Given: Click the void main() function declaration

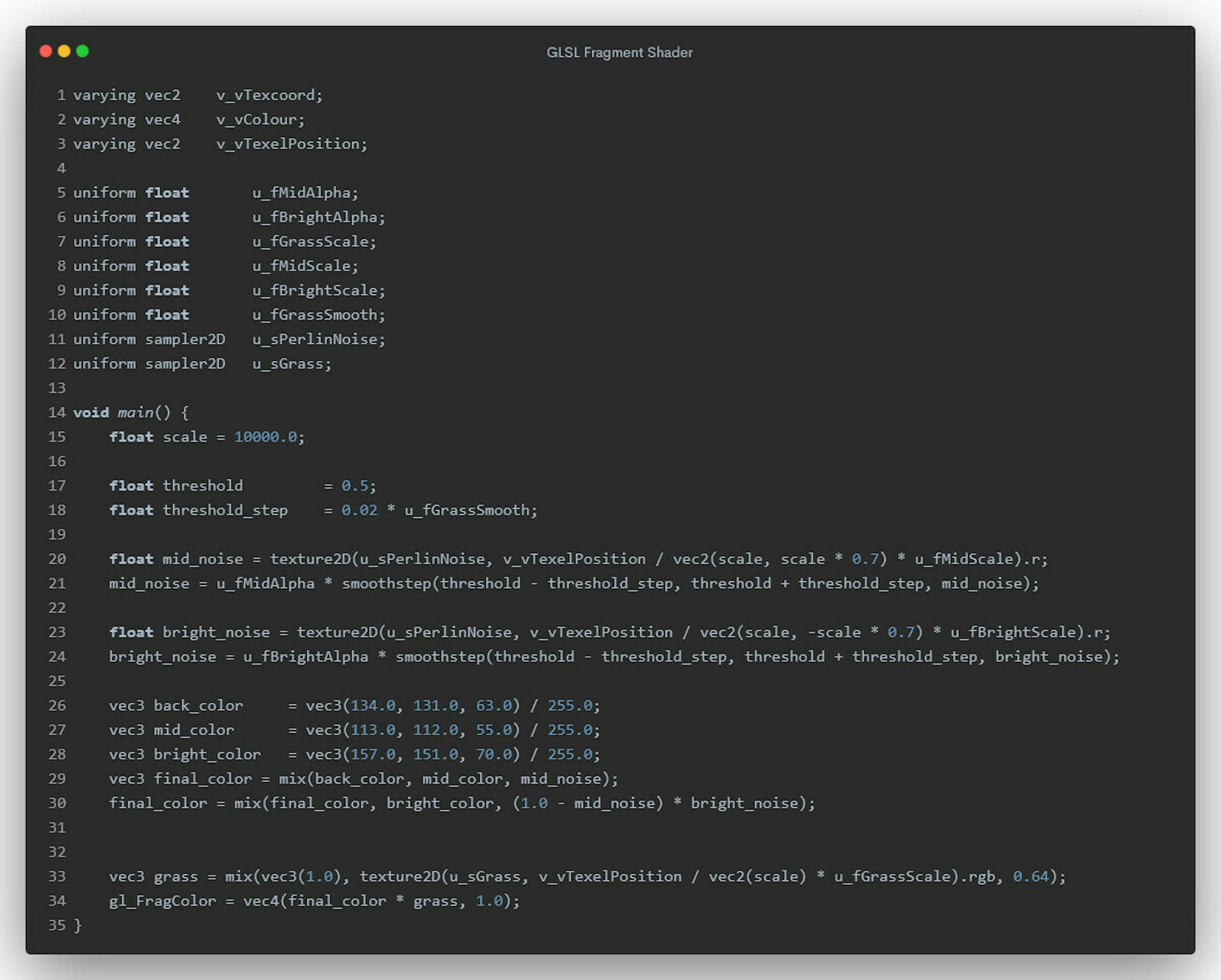Looking at the screenshot, I should click(130, 412).
